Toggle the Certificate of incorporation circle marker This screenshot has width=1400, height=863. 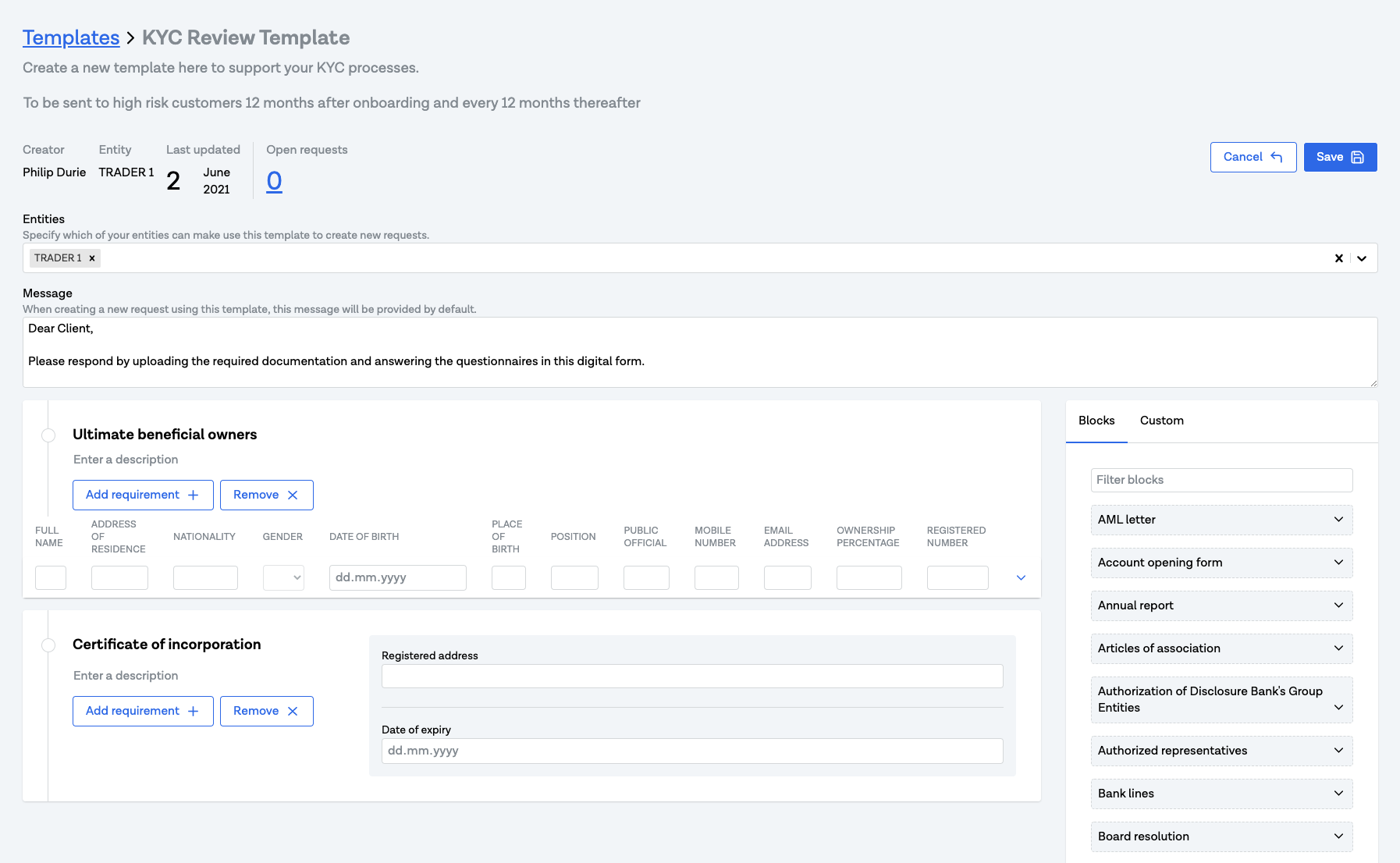(48, 645)
